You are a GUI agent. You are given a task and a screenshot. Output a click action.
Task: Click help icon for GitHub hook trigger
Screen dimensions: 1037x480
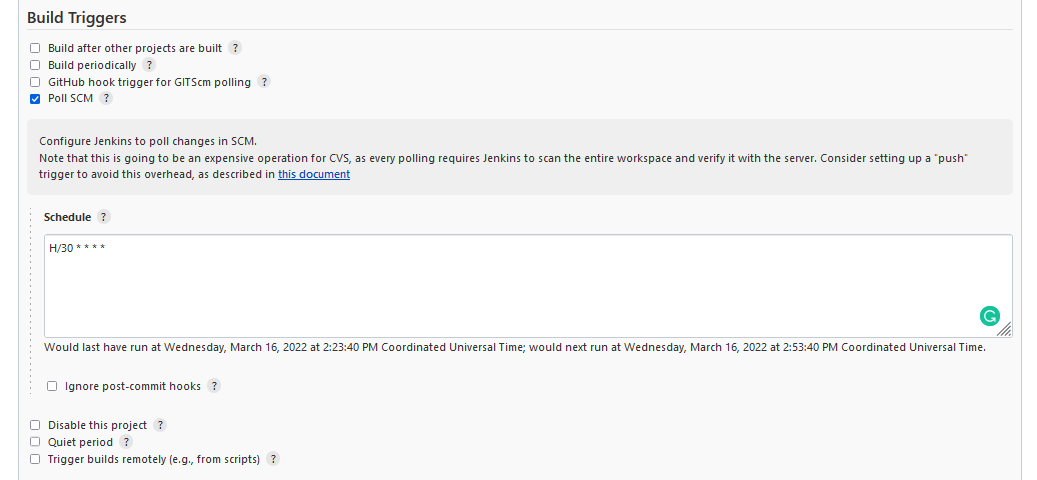(264, 82)
